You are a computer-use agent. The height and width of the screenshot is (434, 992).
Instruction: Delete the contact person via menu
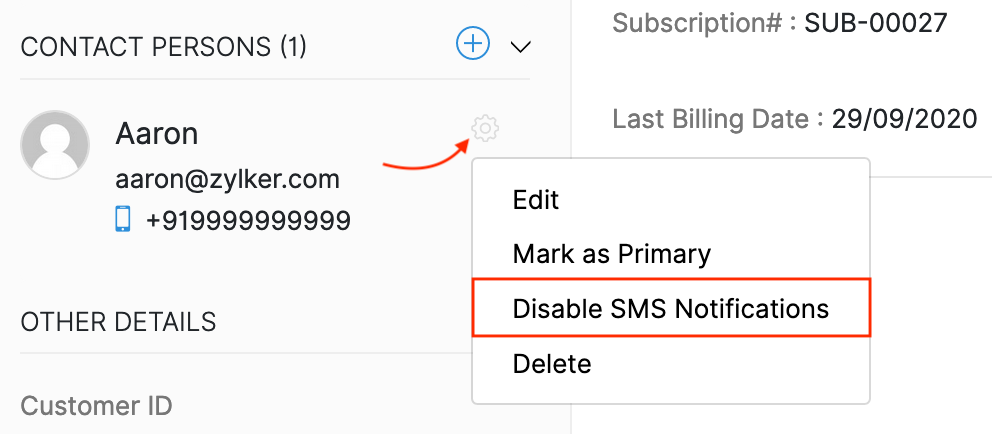551,363
